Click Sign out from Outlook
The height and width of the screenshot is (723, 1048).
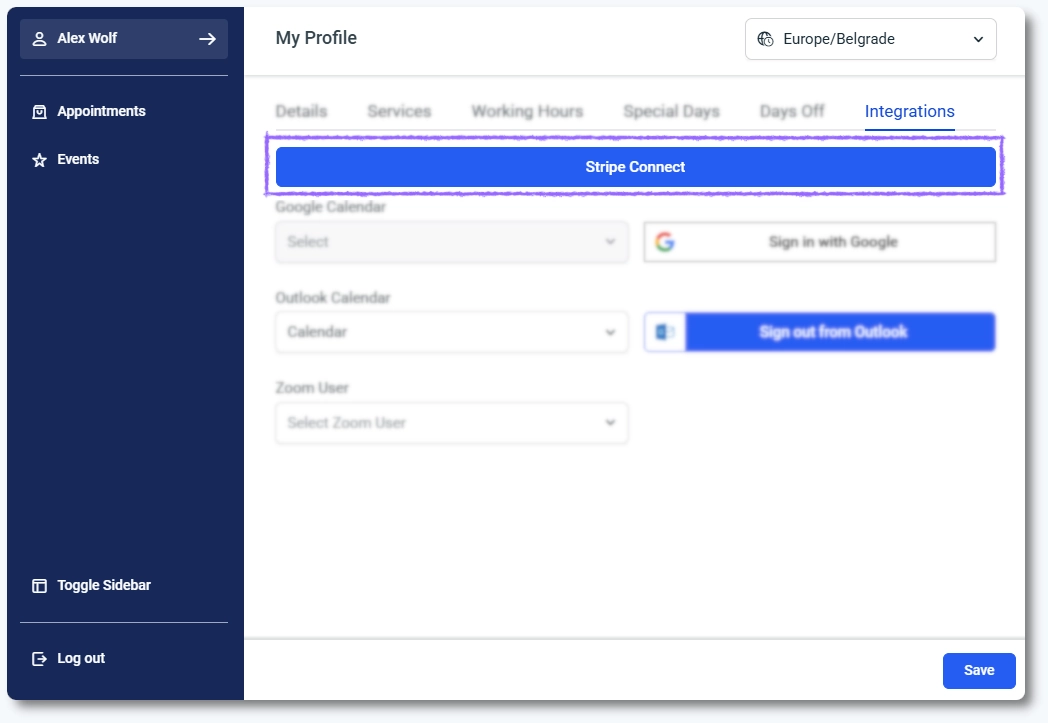click(x=840, y=331)
